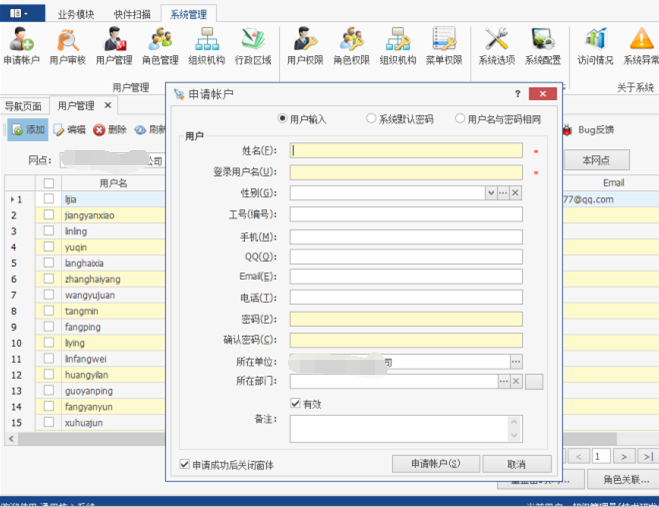Open the 行政区域 ribbon icon
This screenshot has height=507, width=659.
[253, 45]
